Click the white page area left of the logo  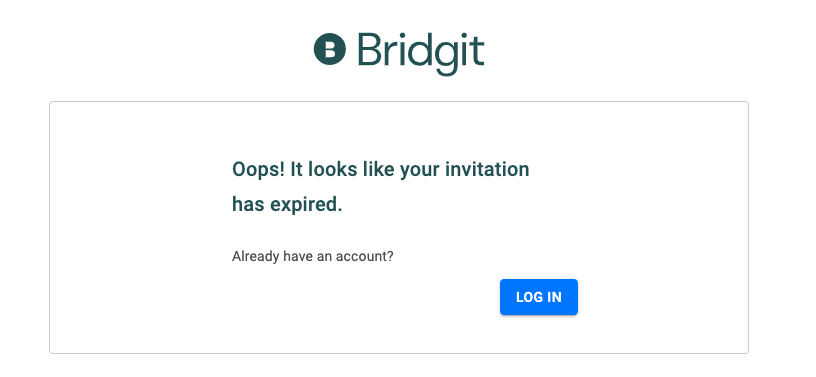coord(156,49)
